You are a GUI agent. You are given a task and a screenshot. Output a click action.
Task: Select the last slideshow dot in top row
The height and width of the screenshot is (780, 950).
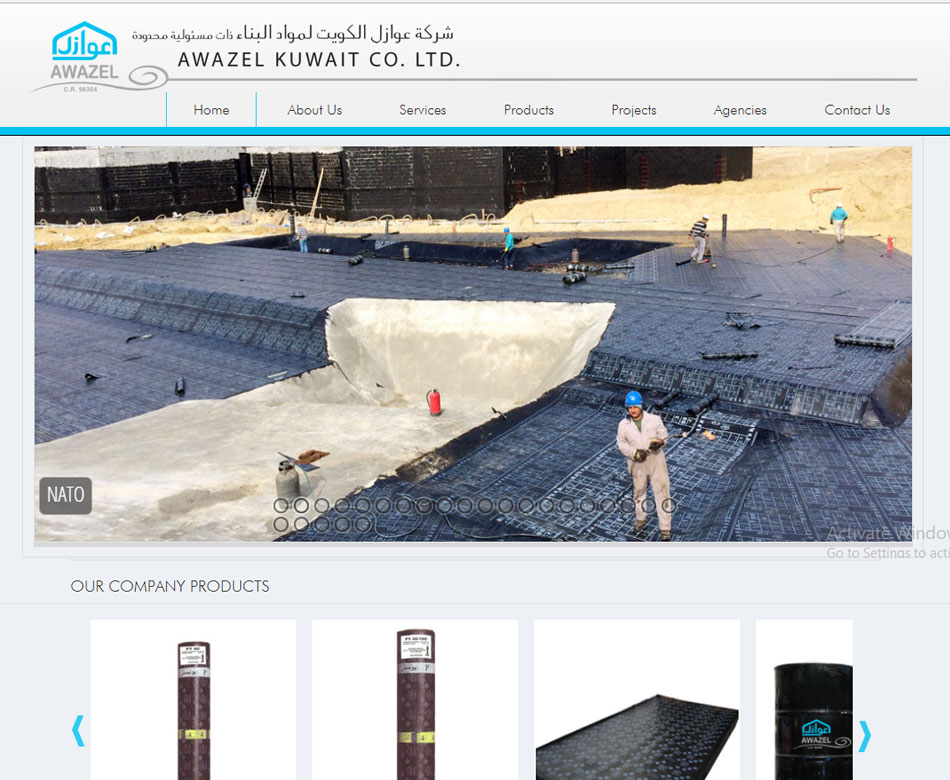pos(669,505)
